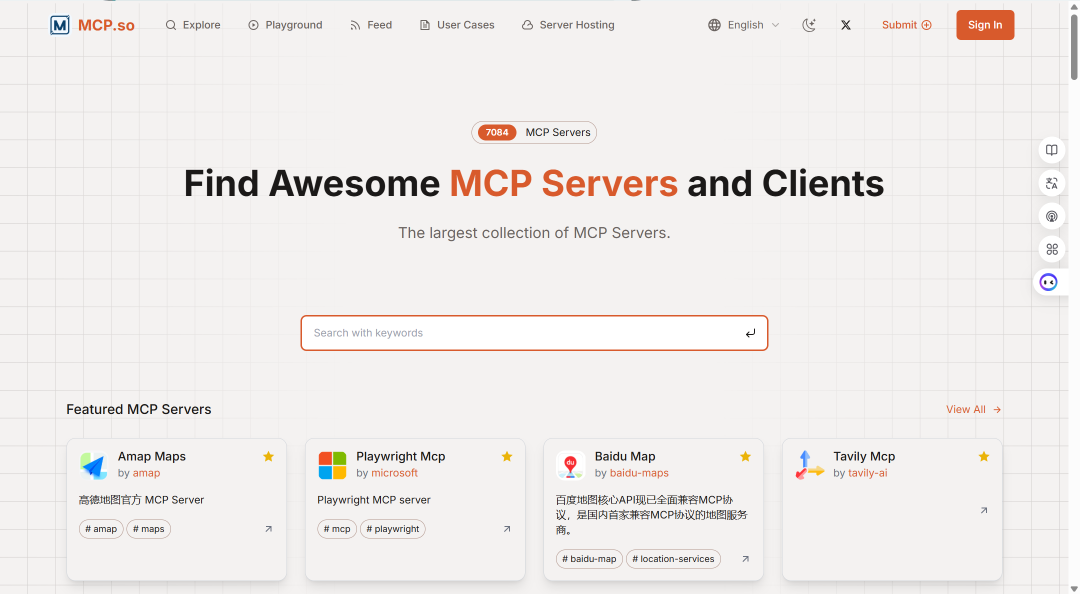Click the apps grid icon in side panel
1080x594 pixels.
[x=1052, y=249]
